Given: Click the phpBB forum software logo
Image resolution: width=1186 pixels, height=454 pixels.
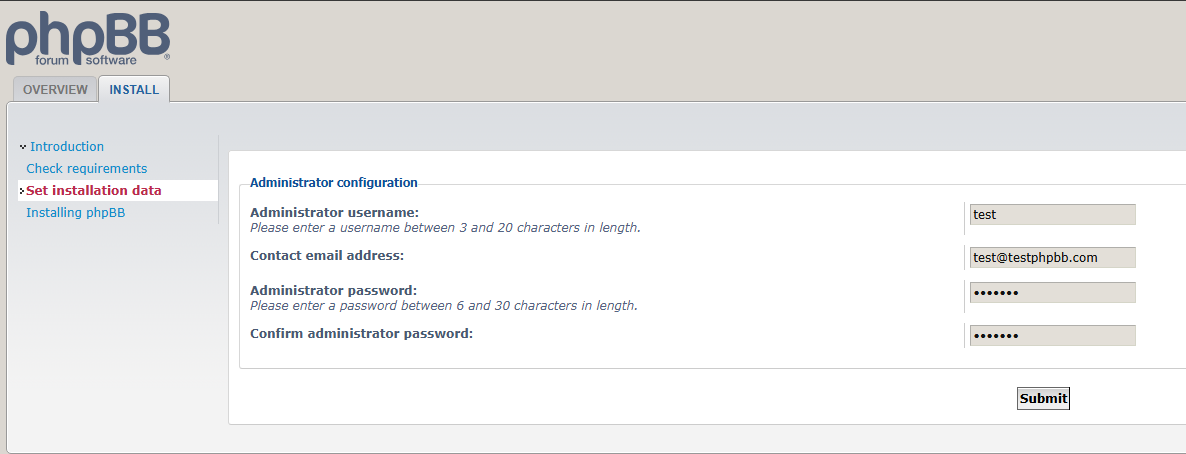Looking at the screenshot, I should (88, 39).
